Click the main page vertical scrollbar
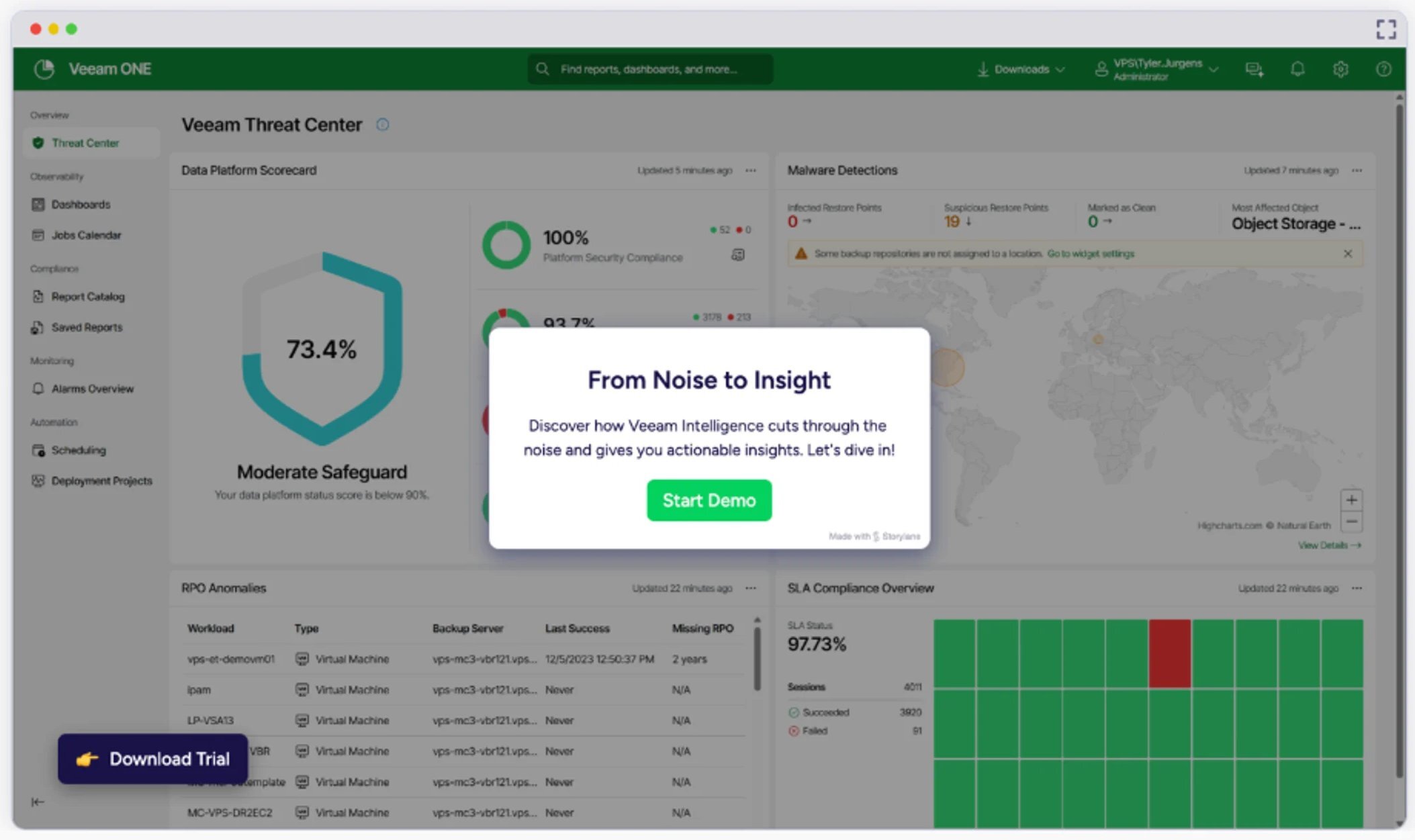The width and height of the screenshot is (1415, 840). tap(1400, 440)
